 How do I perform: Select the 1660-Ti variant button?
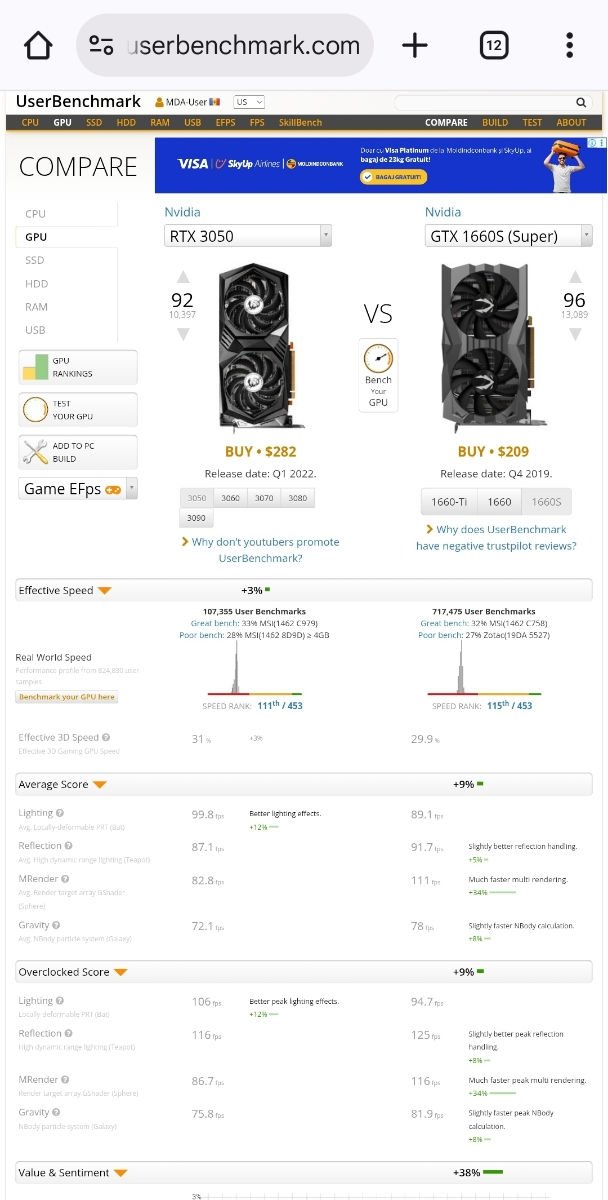pyautogui.click(x=449, y=502)
